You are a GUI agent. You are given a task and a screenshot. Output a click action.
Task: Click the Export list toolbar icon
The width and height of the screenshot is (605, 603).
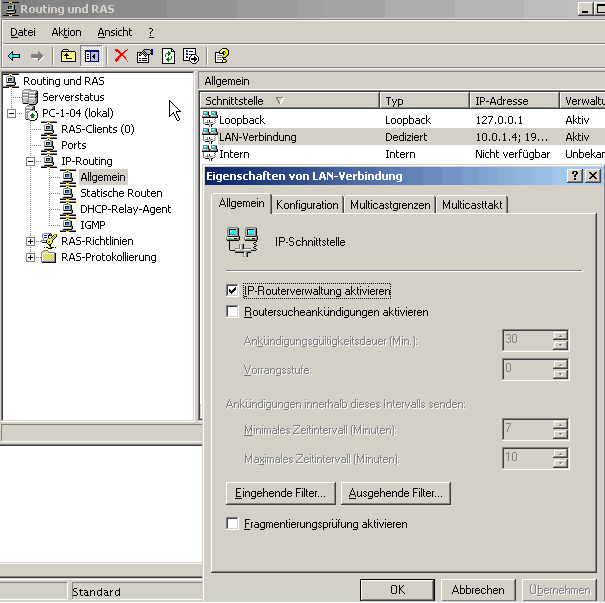click(191, 56)
